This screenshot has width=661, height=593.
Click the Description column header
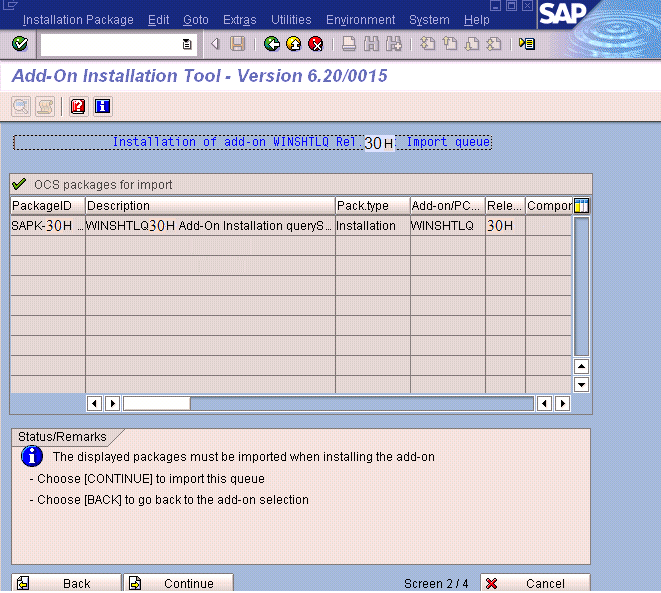click(x=210, y=206)
